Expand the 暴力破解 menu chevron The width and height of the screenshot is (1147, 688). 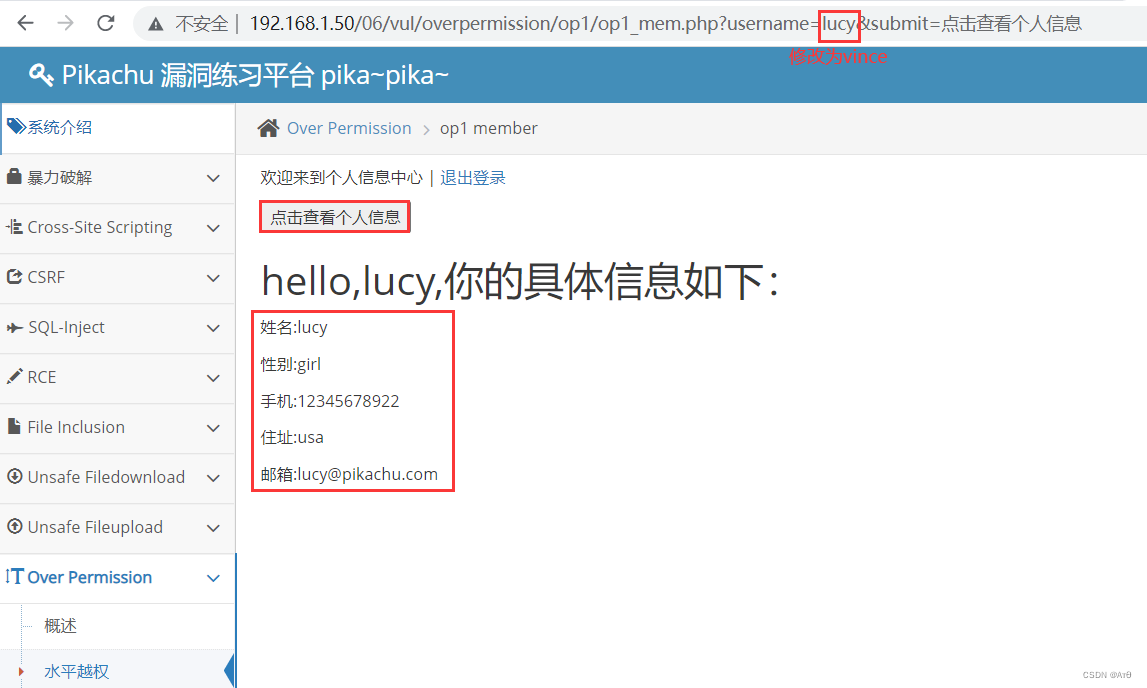point(213,178)
